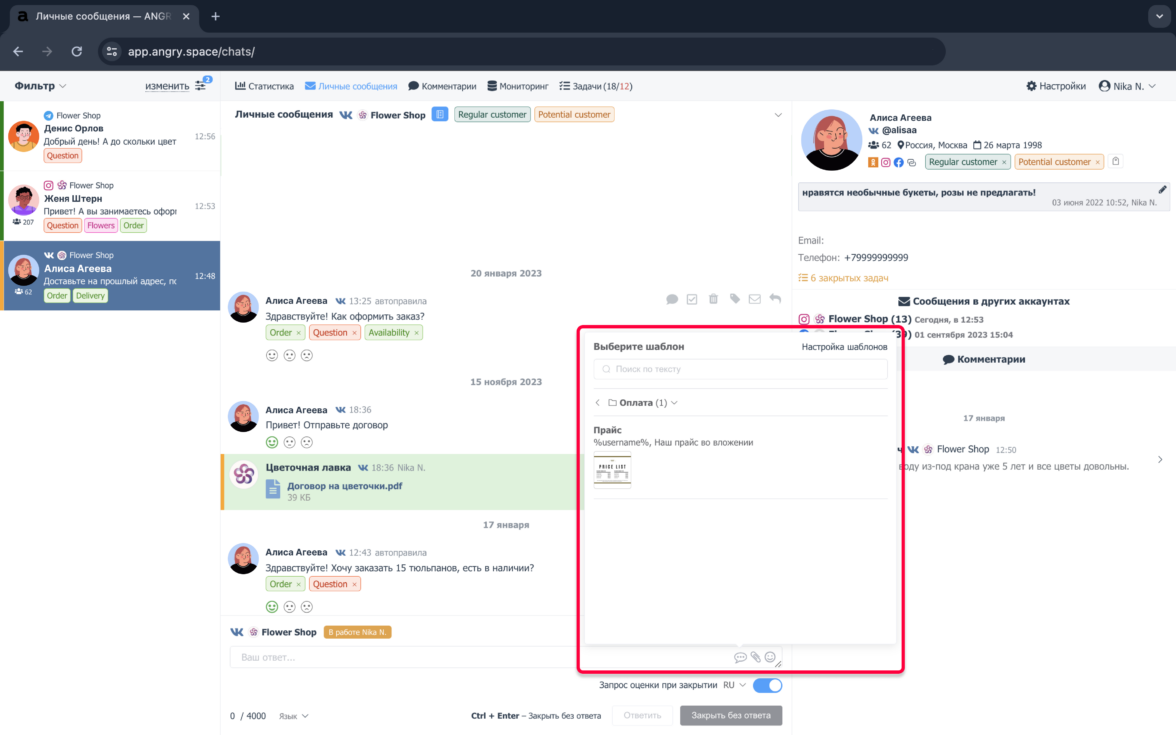Open Настройки settings
Viewport: 1176px width, 735px height.
click(x=1056, y=86)
